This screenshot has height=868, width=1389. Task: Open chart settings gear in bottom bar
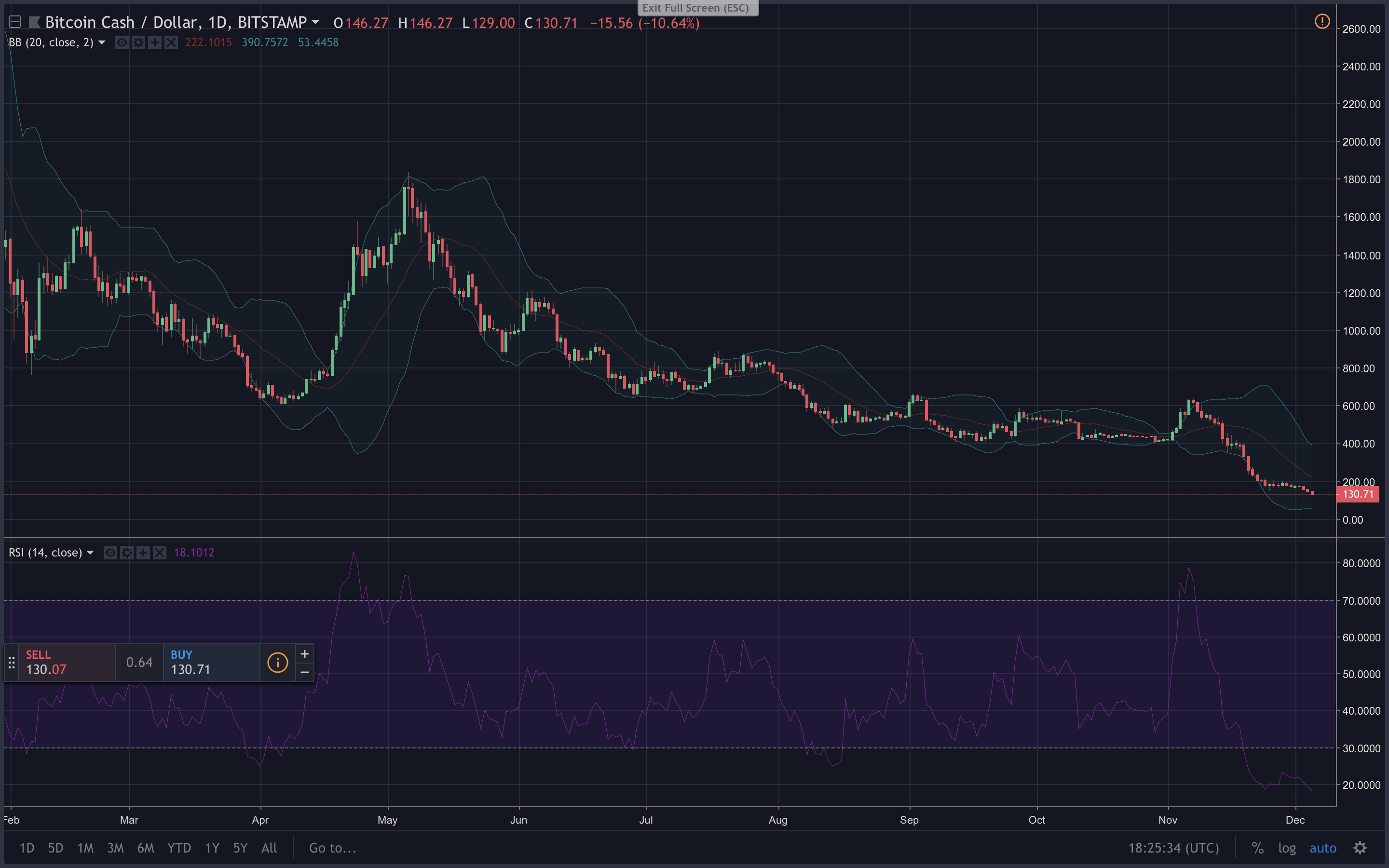coord(1360,848)
